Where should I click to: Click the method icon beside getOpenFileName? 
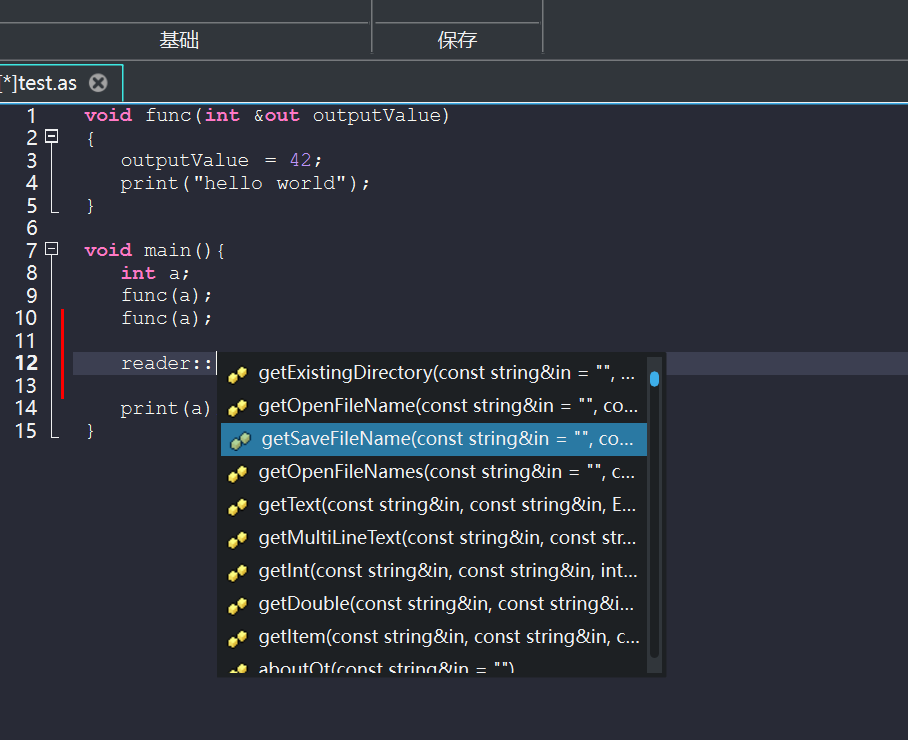[x=237, y=408]
